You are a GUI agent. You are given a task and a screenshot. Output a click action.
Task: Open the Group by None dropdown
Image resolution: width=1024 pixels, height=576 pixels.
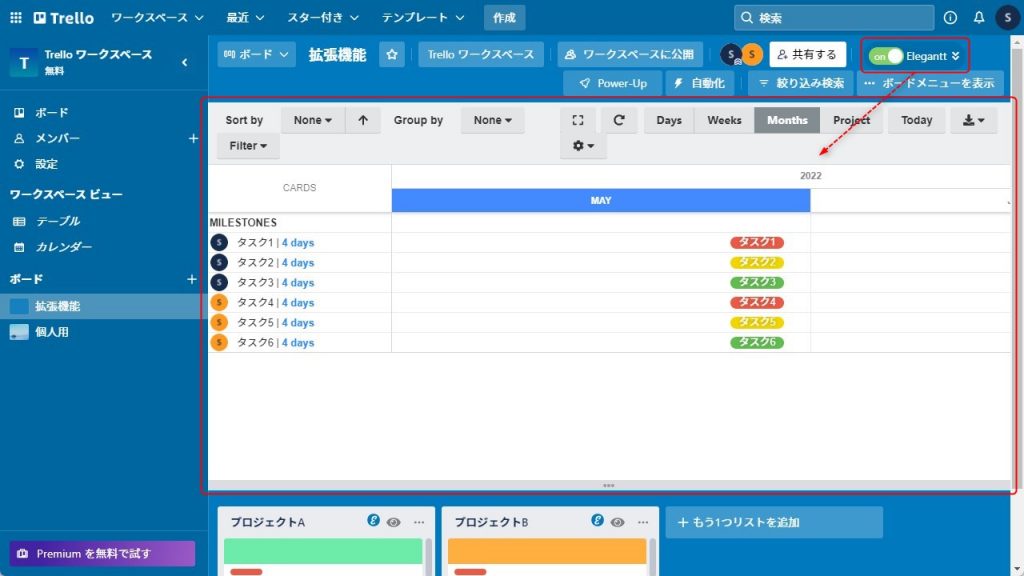492,120
